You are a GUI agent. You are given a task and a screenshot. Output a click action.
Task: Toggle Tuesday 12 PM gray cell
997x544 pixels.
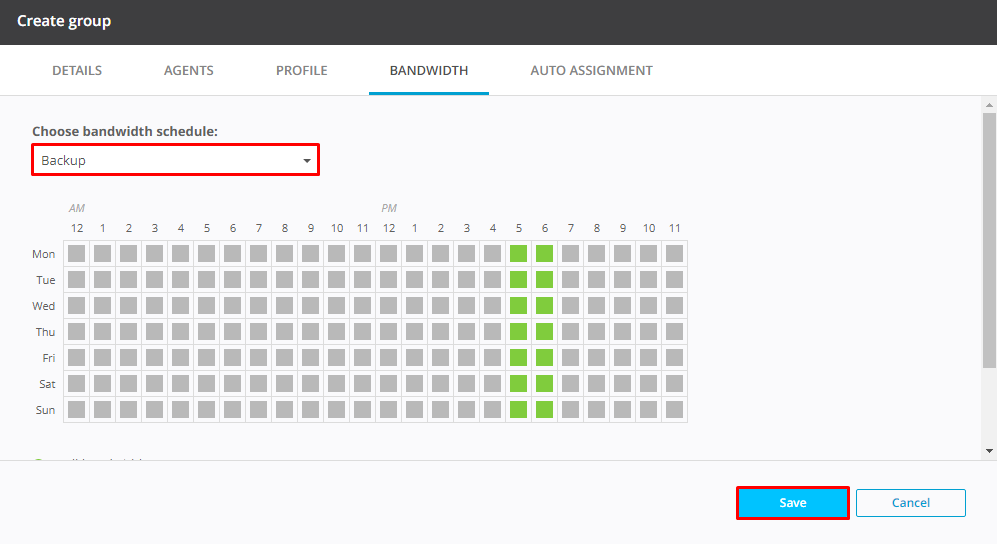pos(388,280)
